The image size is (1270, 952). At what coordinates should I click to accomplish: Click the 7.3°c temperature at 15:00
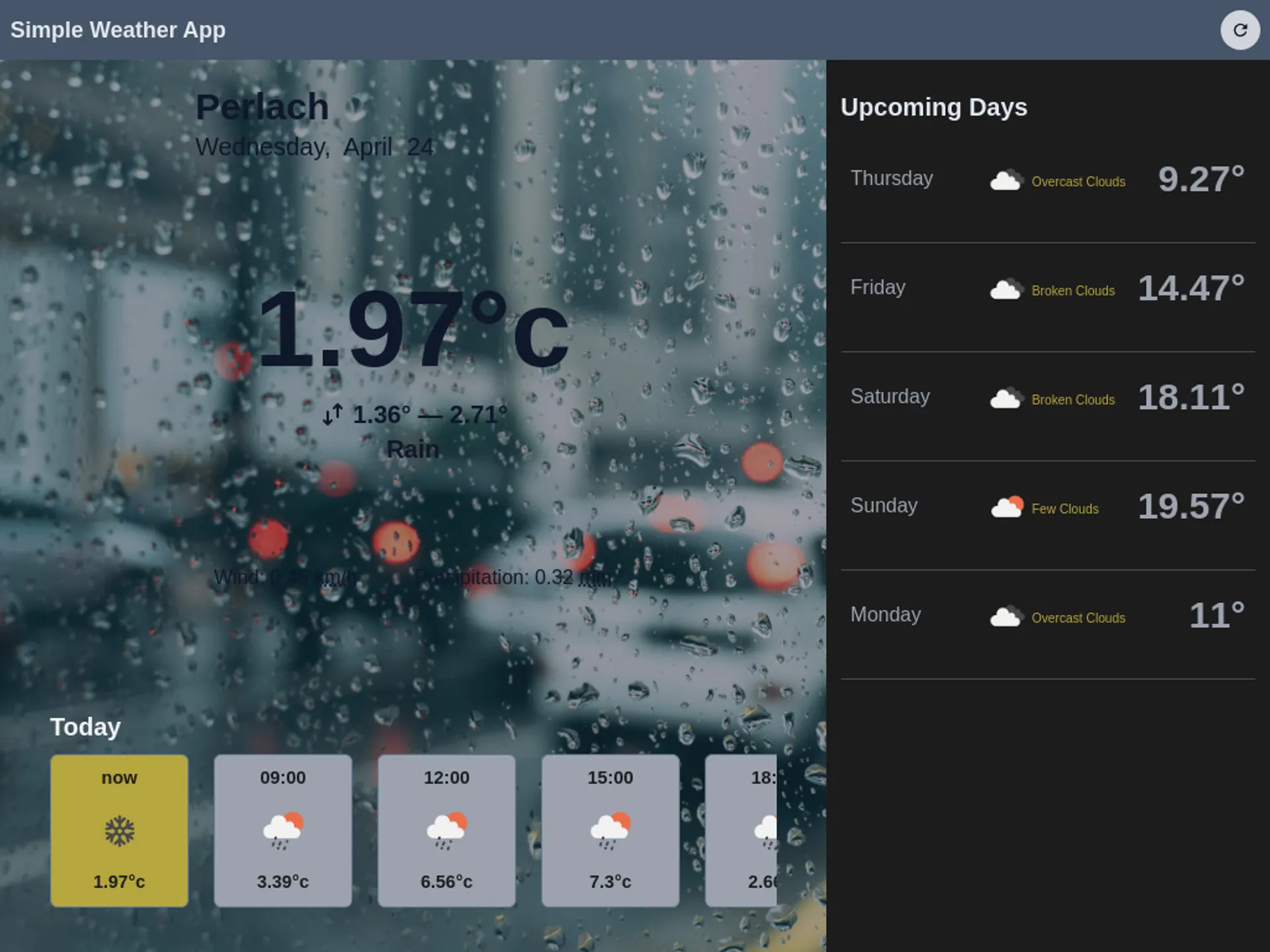[611, 881]
